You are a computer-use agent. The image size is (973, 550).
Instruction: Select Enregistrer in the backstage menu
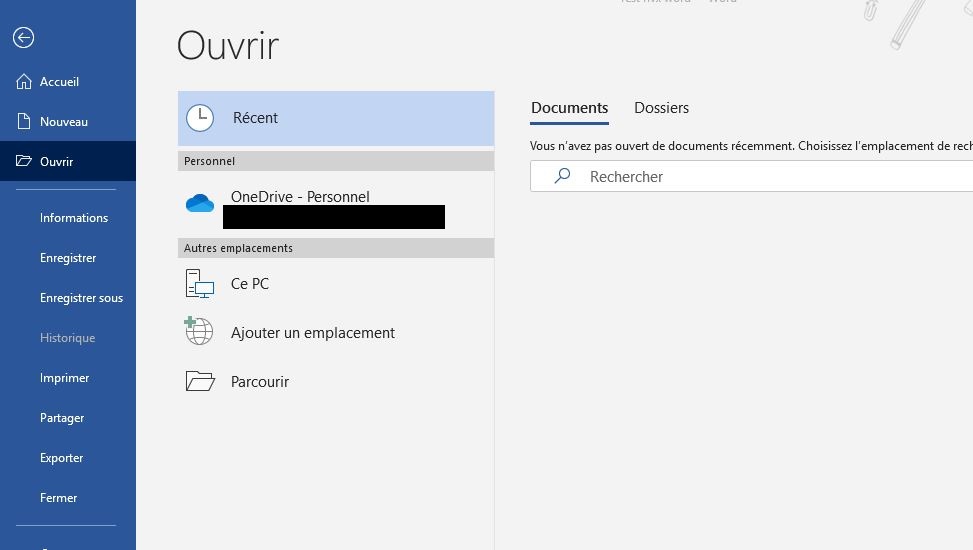[68, 258]
